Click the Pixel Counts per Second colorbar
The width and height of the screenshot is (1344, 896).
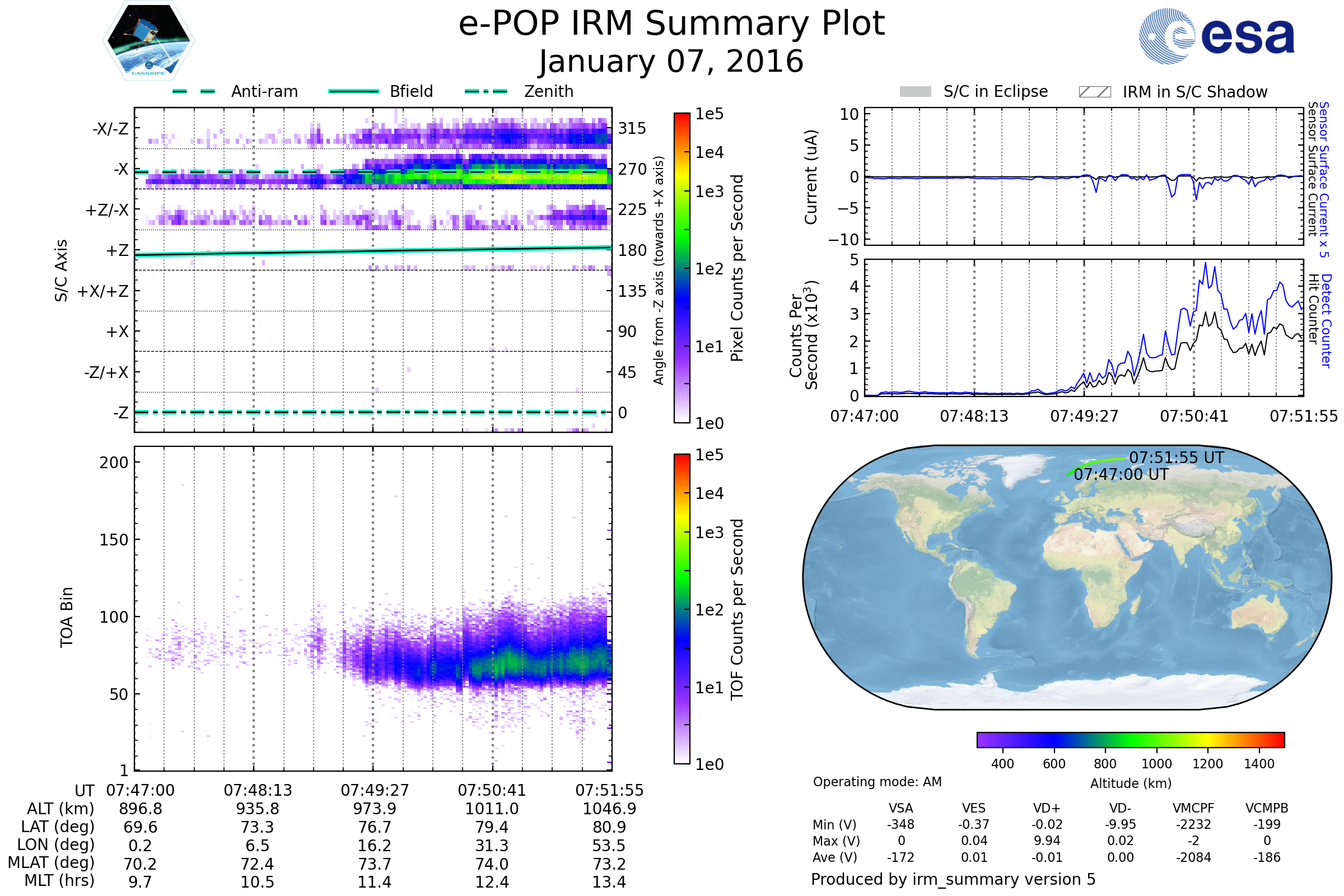(x=682, y=268)
